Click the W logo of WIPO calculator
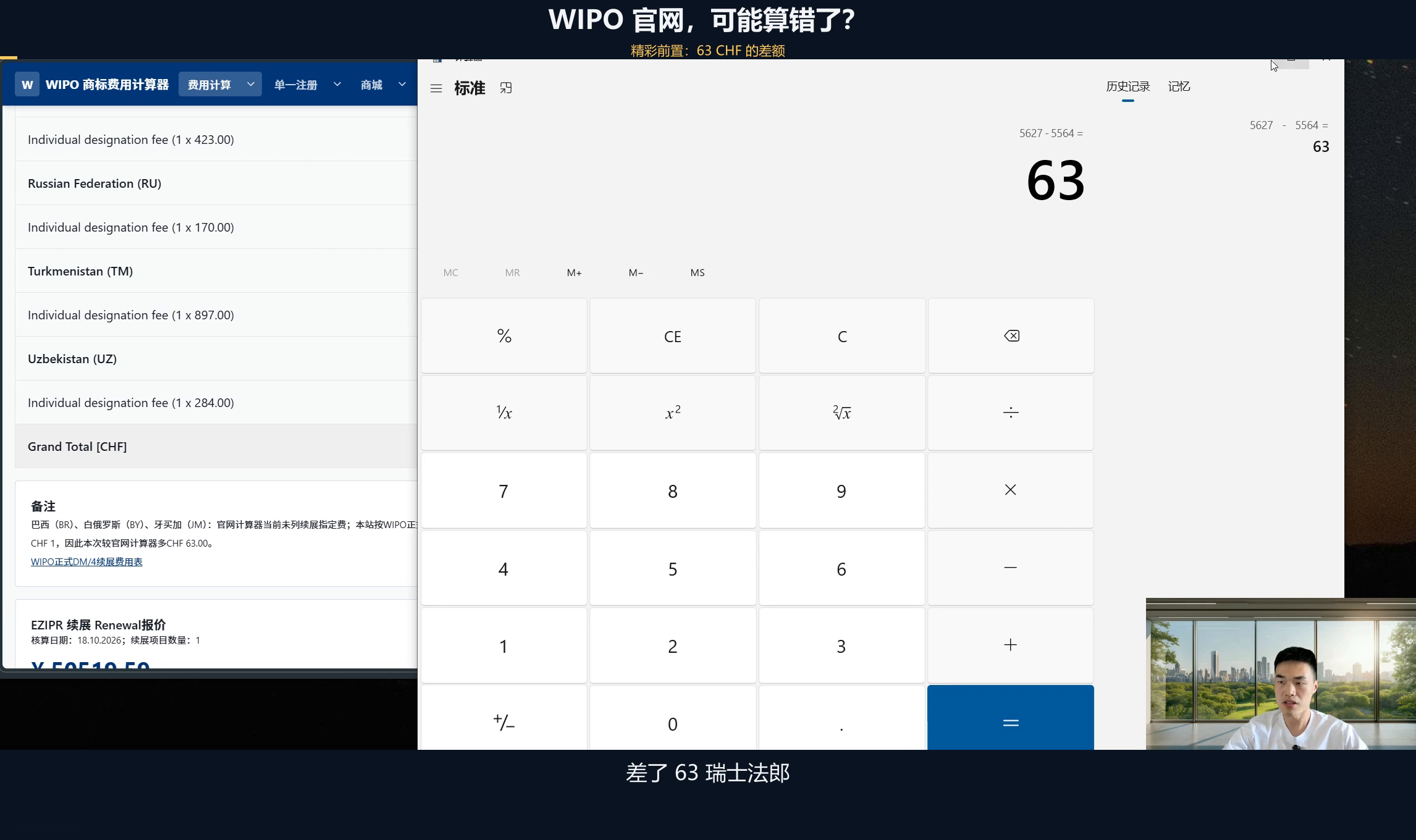Screen dimensions: 1416x840 pos(27,85)
